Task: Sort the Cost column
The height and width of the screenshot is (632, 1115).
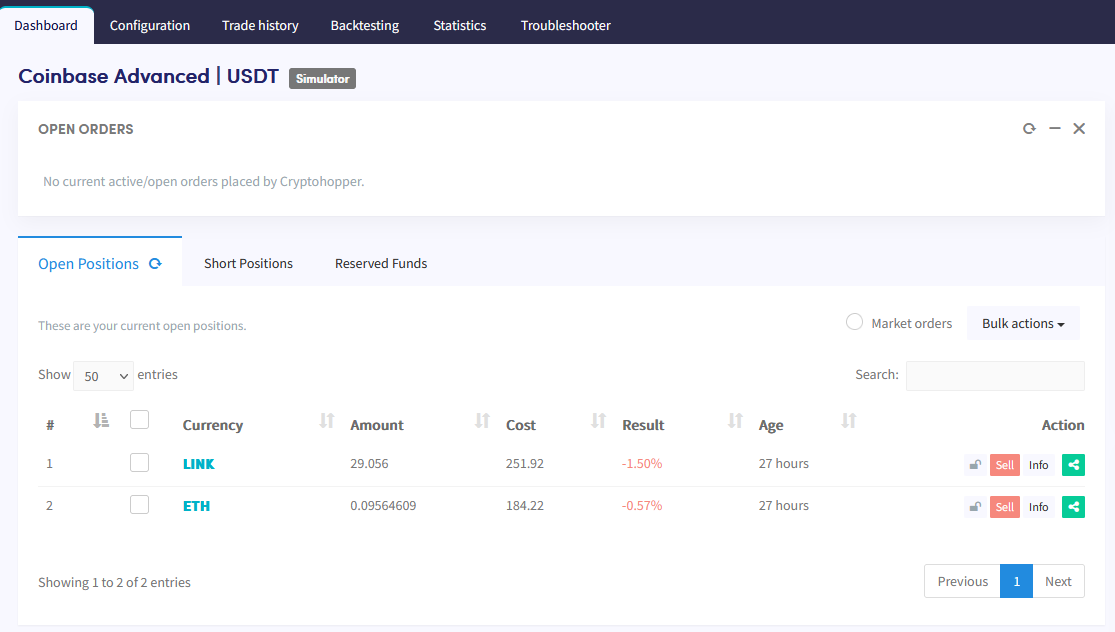Action: (599, 421)
